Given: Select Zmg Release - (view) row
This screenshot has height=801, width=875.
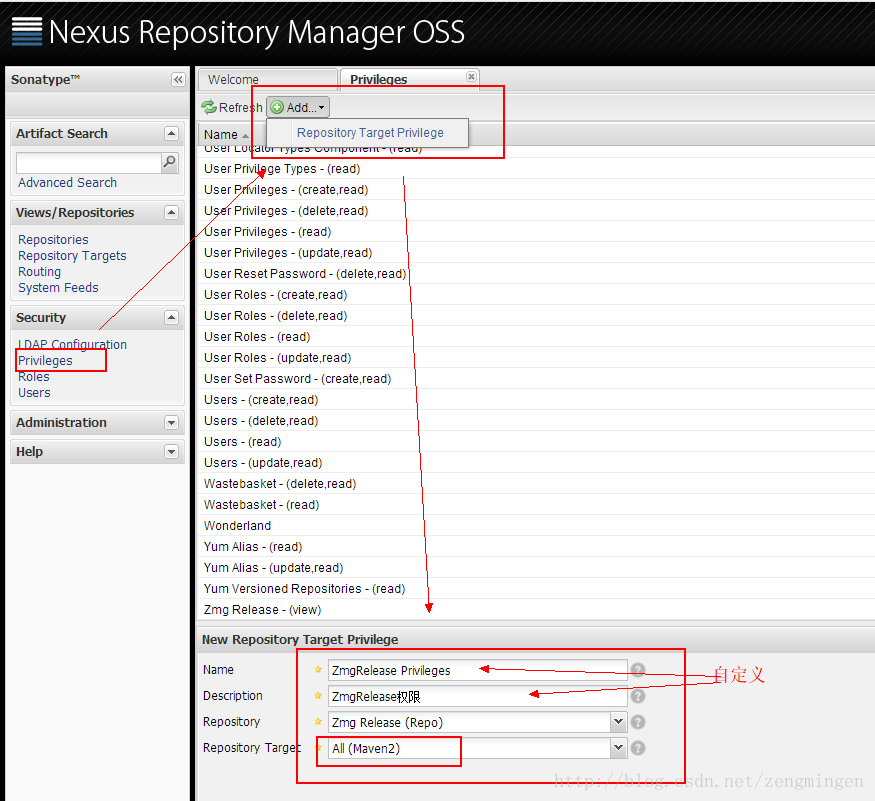Looking at the screenshot, I should tap(536, 610).
